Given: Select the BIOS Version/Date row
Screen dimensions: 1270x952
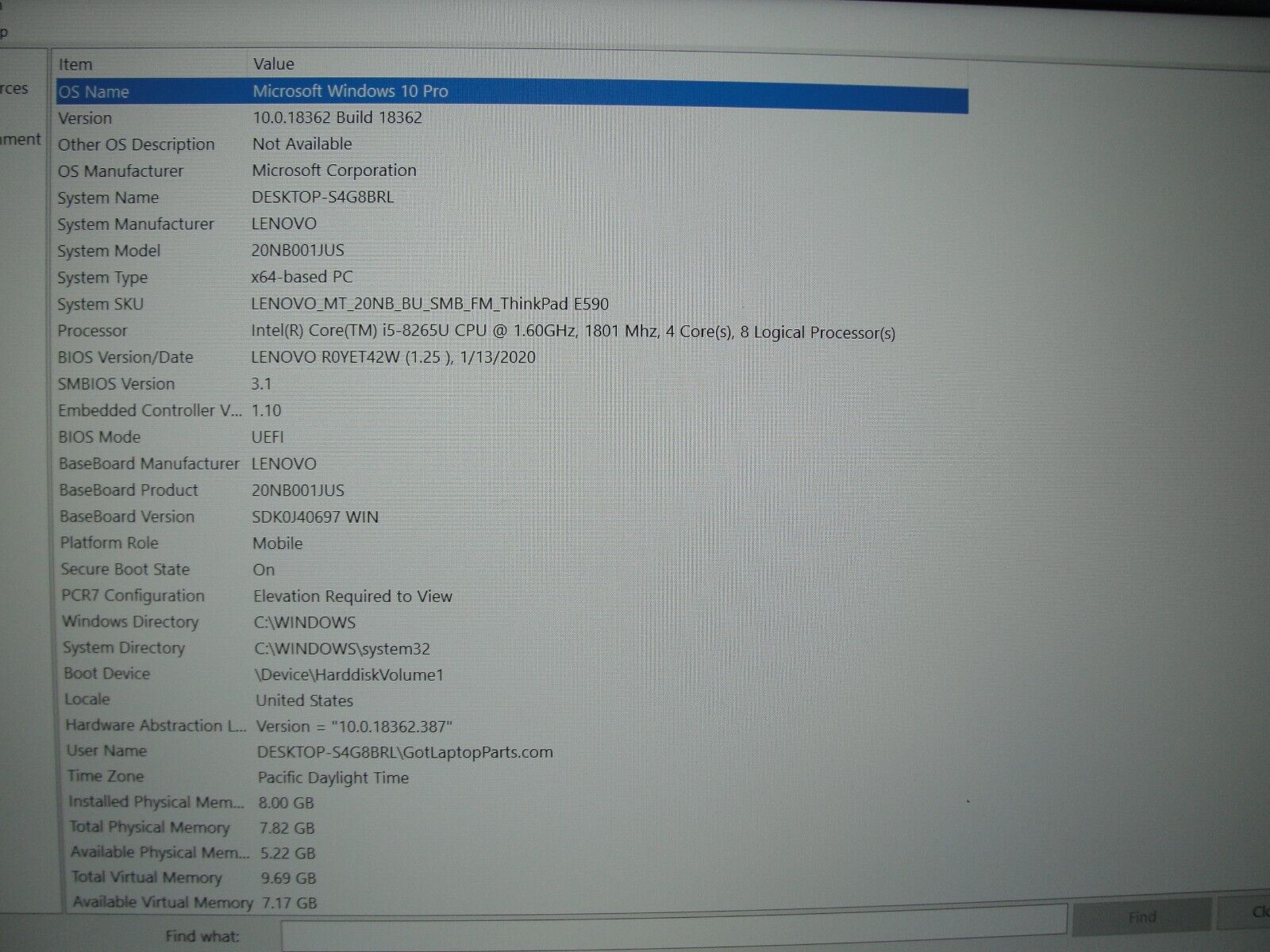Looking at the screenshot, I should point(512,358).
